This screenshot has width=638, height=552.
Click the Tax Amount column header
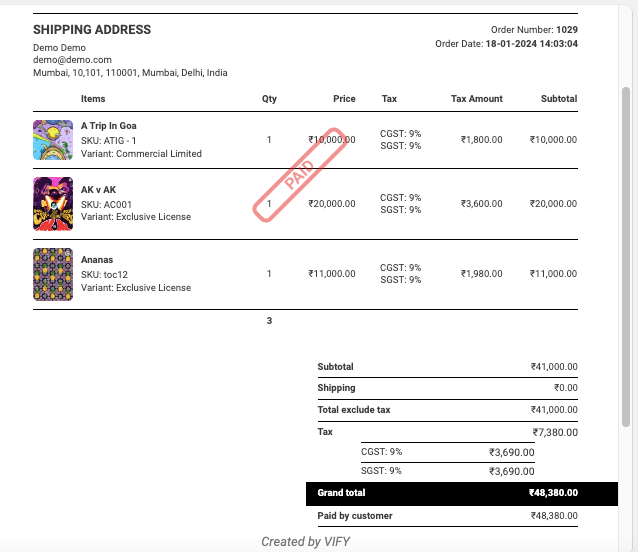477,99
